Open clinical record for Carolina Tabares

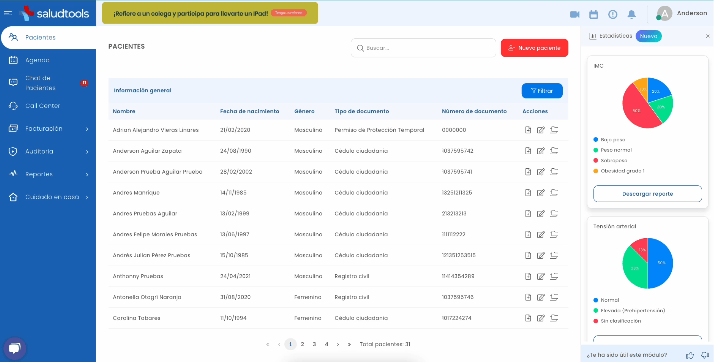528,318
